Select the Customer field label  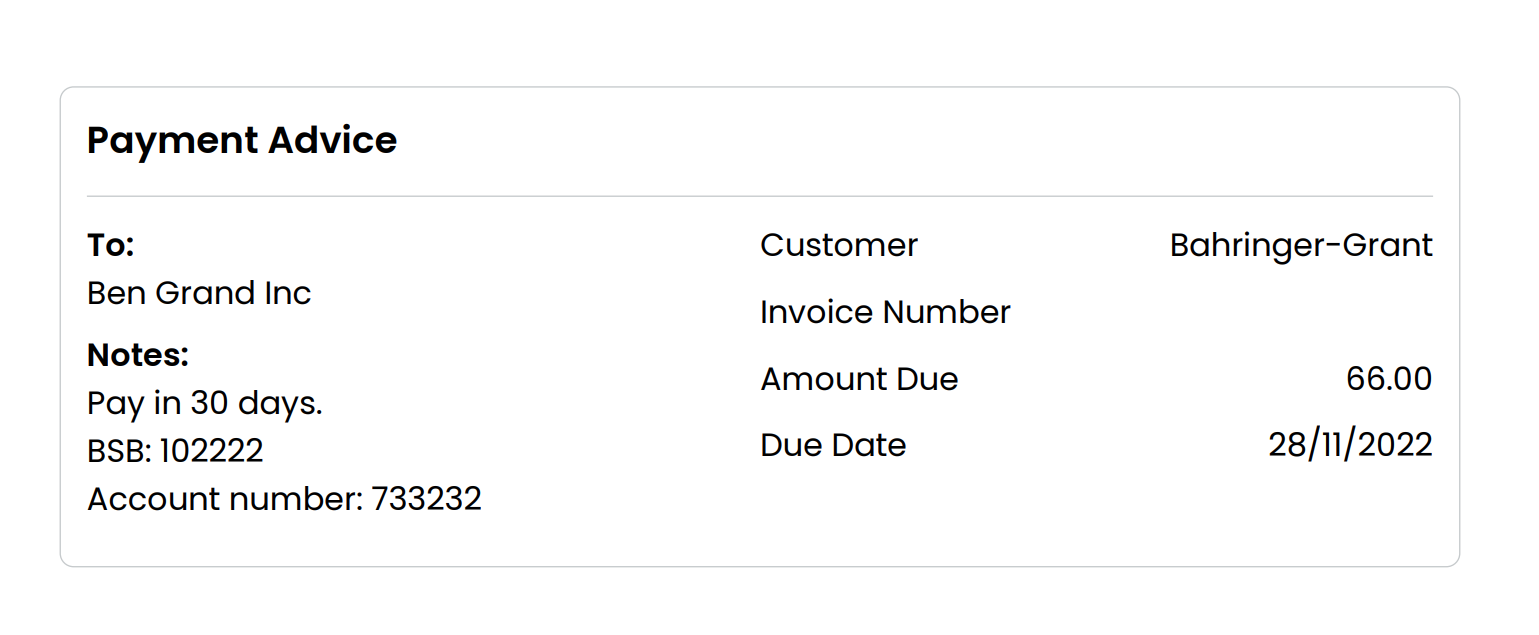839,245
